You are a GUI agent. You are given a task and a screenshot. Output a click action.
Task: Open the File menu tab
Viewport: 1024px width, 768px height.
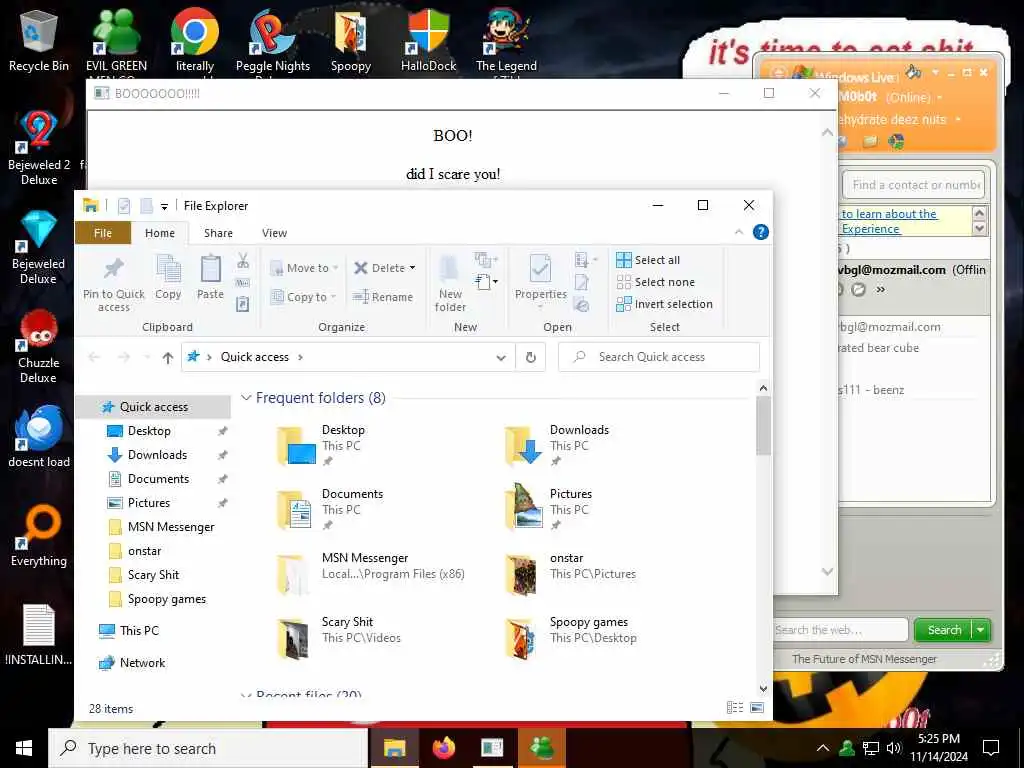coord(103,233)
